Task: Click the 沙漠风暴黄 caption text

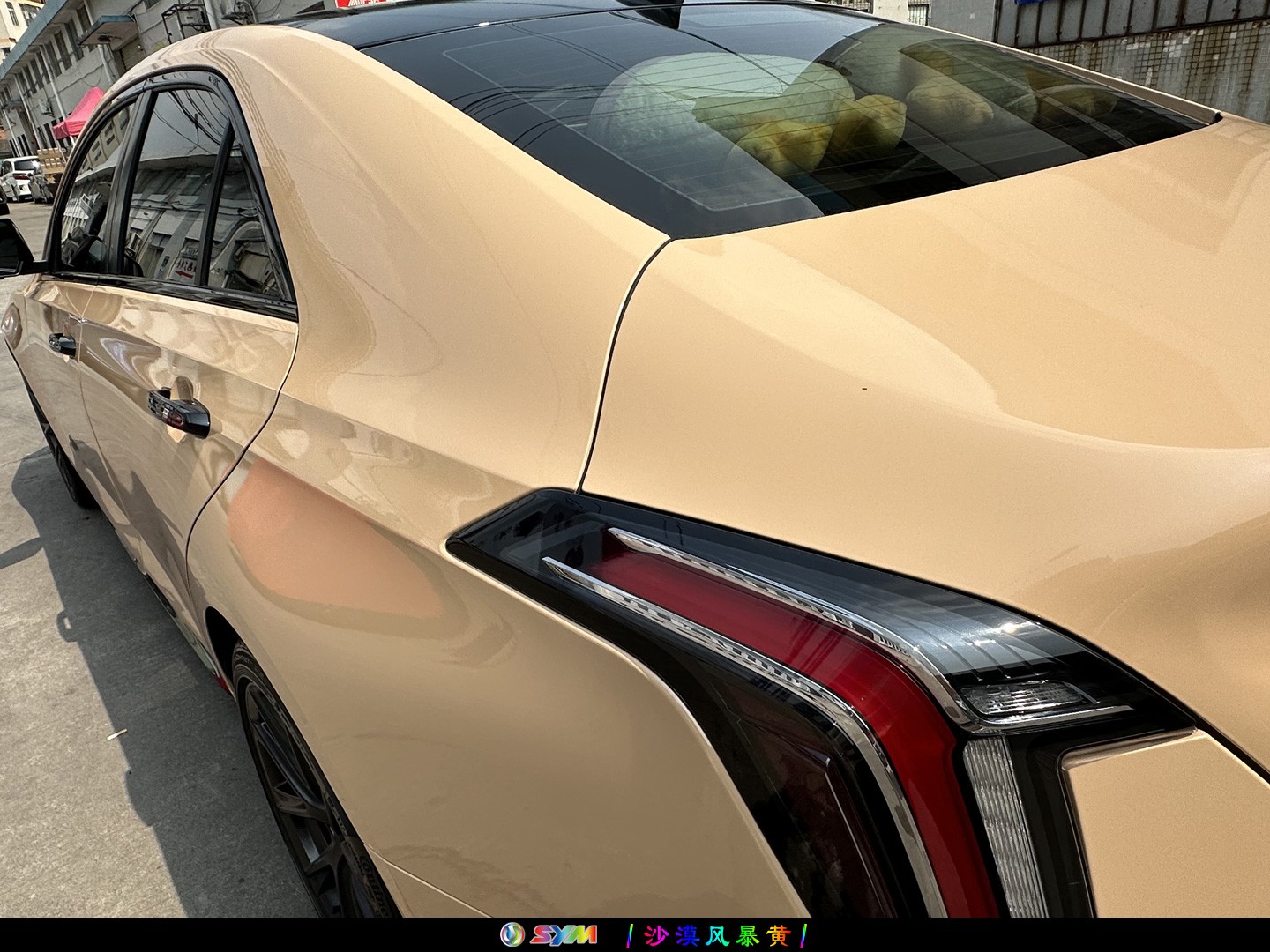Action: point(716,935)
